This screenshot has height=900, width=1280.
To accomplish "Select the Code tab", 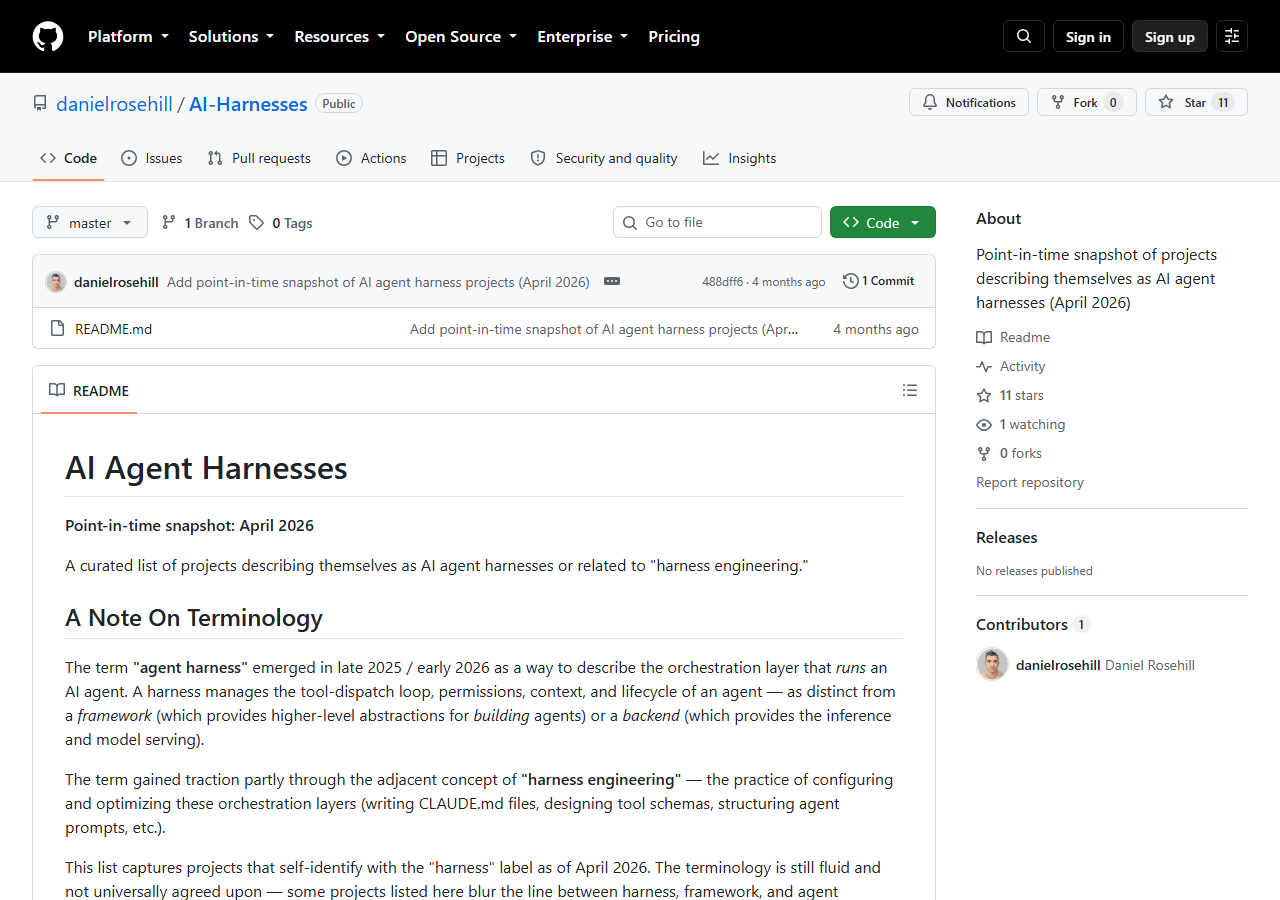I will 68,158.
